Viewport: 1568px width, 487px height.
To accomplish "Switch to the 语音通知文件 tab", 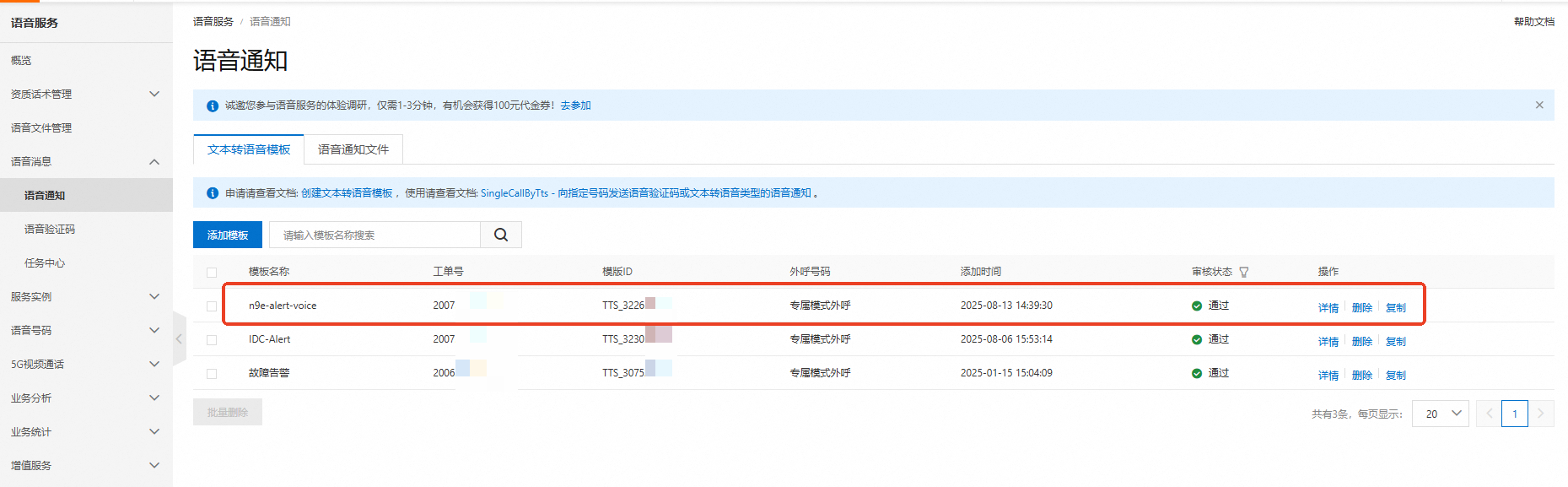I will tap(353, 149).
